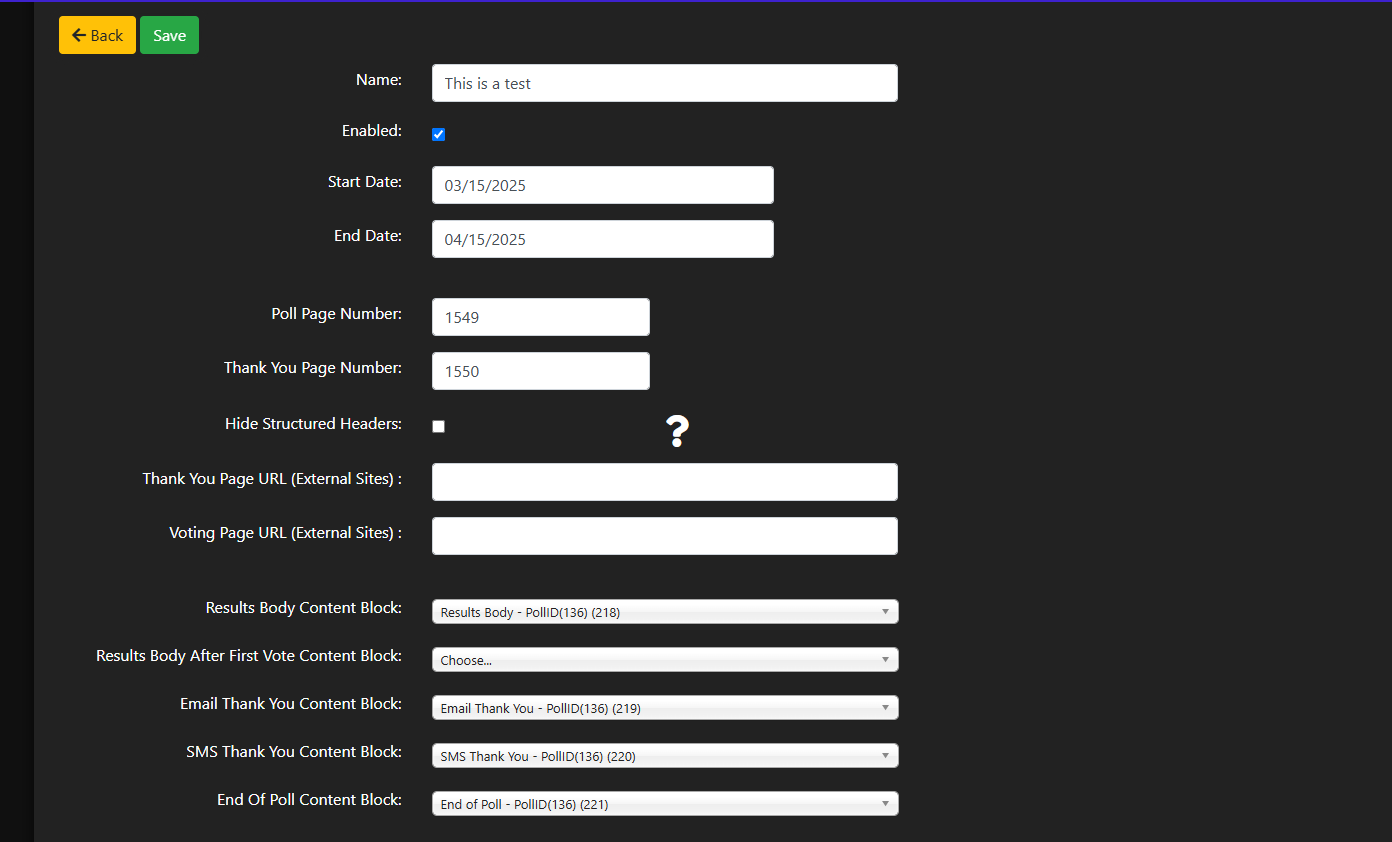Click the Start Date field

pyautogui.click(x=602, y=185)
